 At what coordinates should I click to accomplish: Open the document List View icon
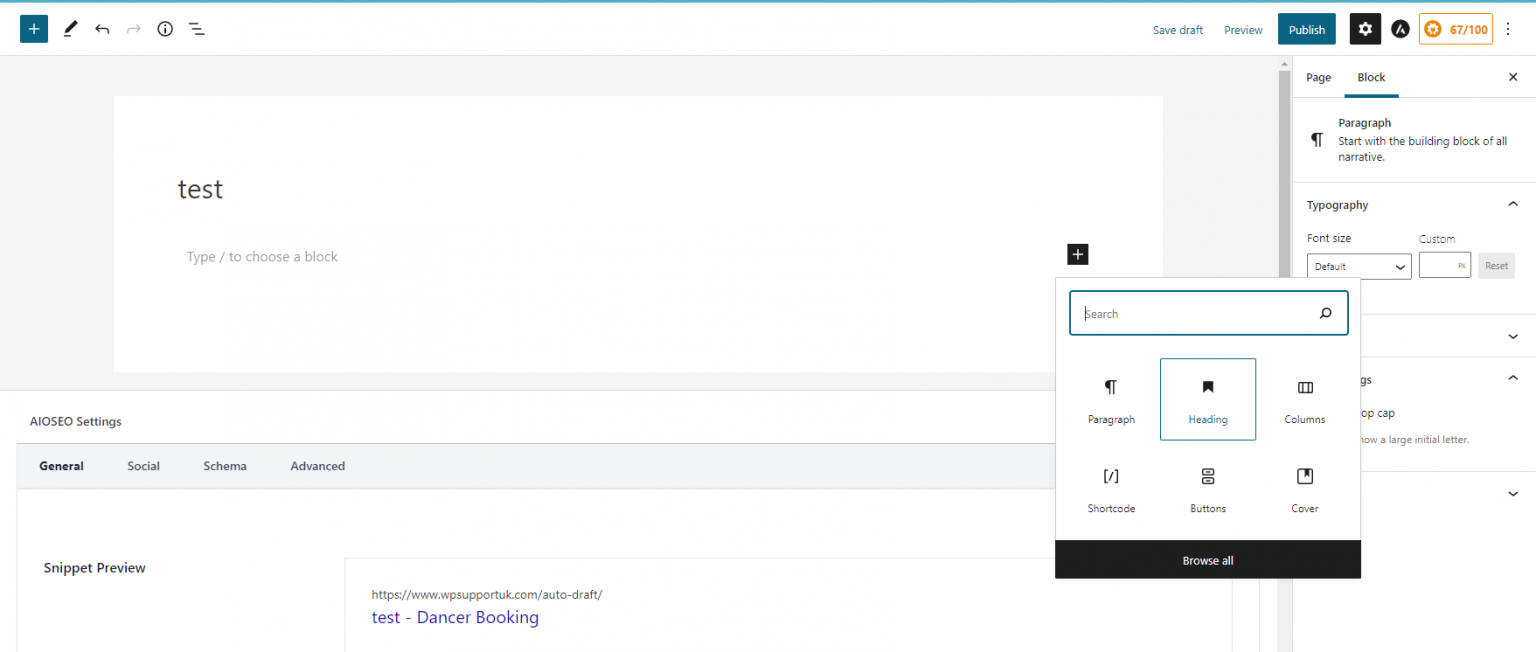(x=197, y=28)
